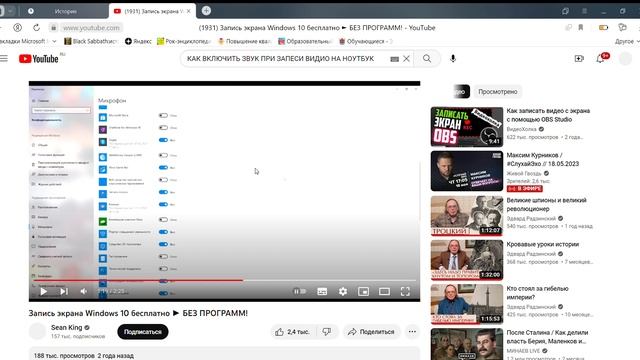This screenshot has width=640, height=360.
Task: Open the more actions three-dot menu
Action: (x=412, y=332)
